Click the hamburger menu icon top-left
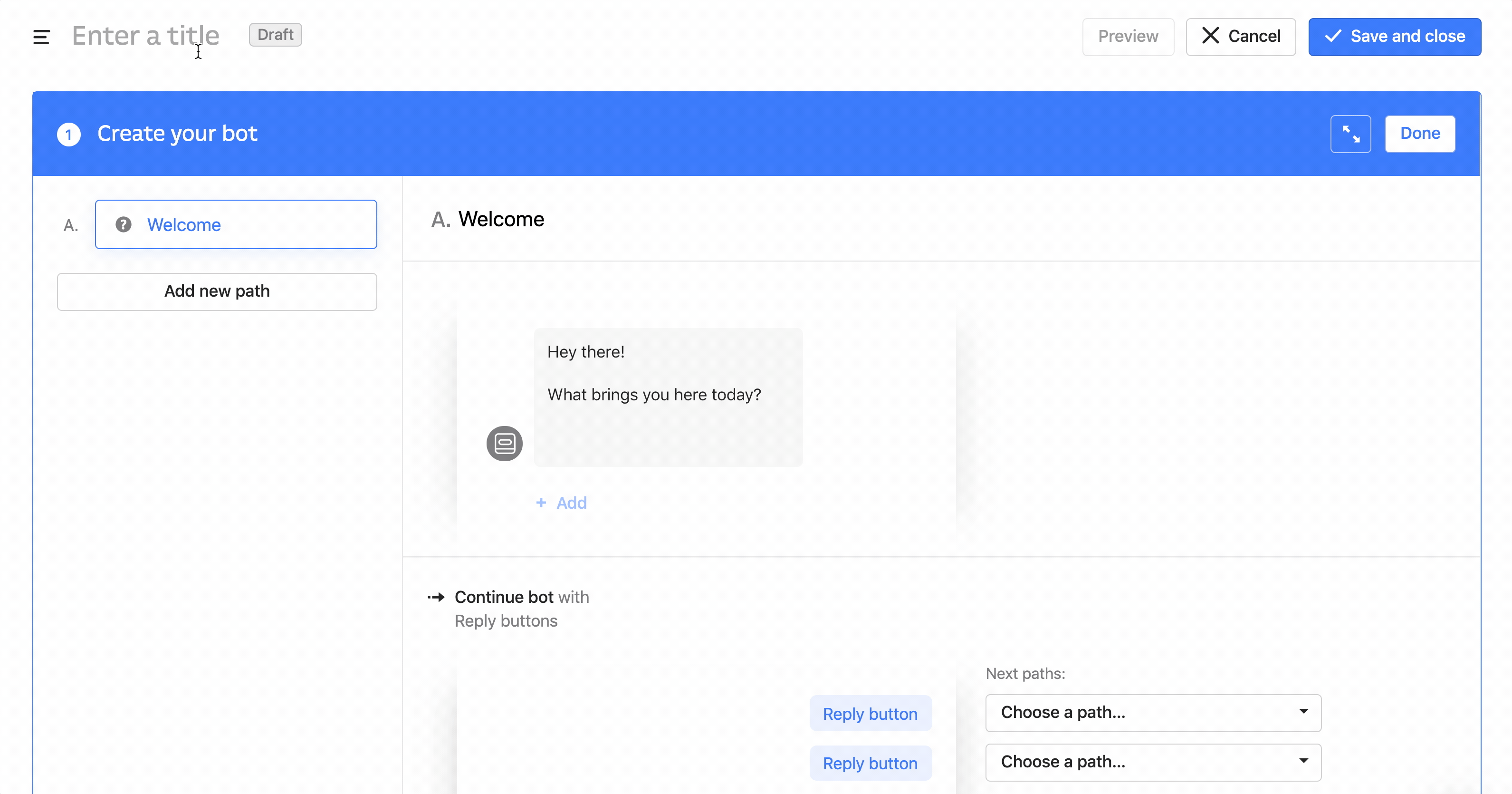The height and width of the screenshot is (794, 1512). 40,35
